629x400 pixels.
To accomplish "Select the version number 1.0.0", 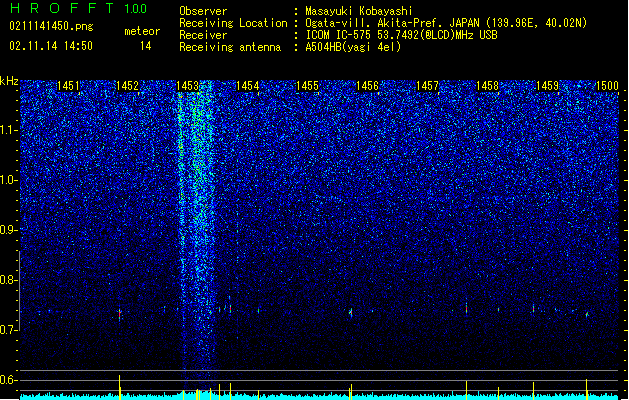I will tap(136, 8).
